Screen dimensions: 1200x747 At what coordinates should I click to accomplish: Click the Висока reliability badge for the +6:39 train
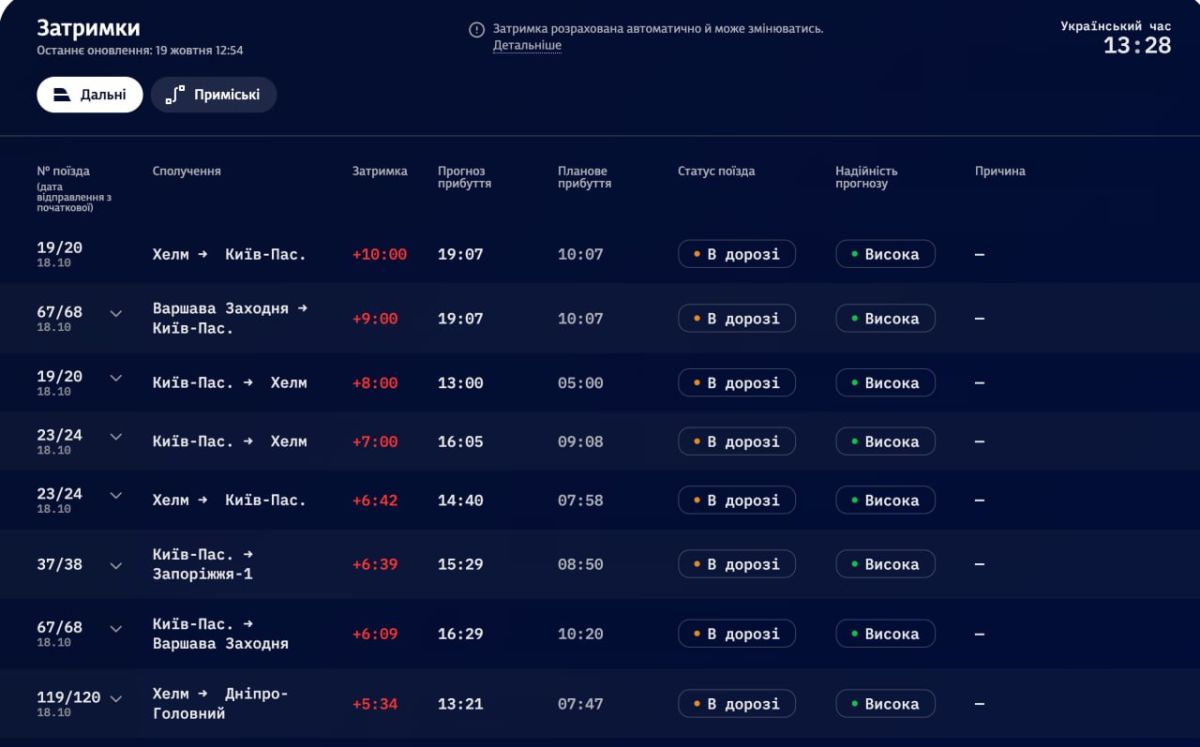(885, 564)
